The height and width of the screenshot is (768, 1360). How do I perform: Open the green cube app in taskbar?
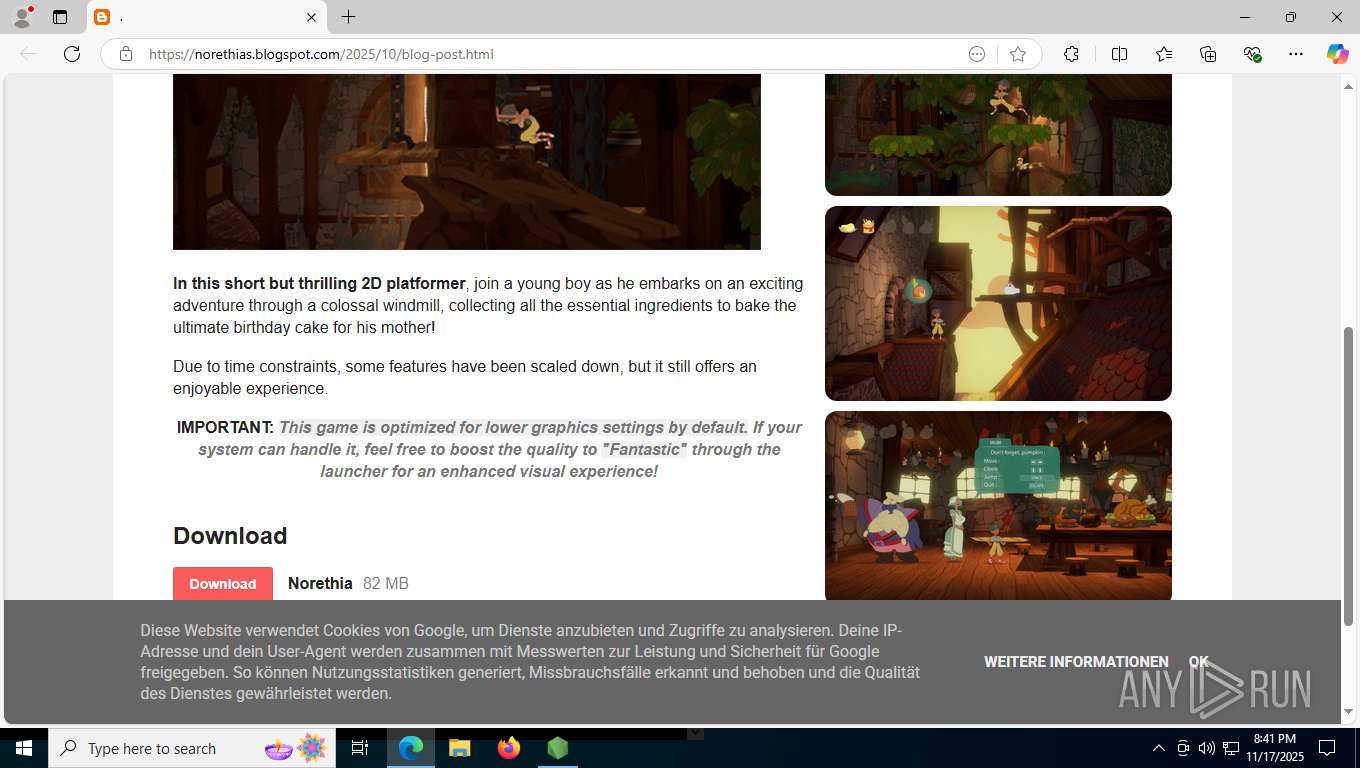click(x=558, y=748)
